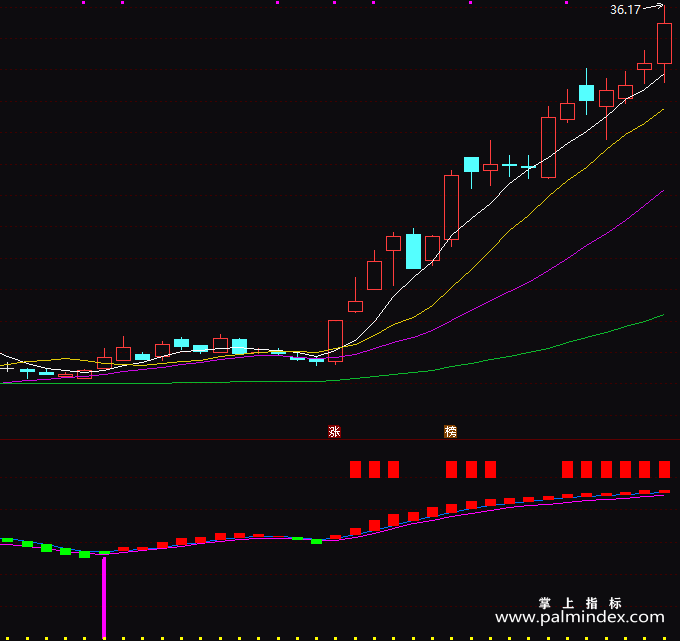Click the red 涨 marker icon
Viewport: 680px width, 641px height.
[x=334, y=432]
